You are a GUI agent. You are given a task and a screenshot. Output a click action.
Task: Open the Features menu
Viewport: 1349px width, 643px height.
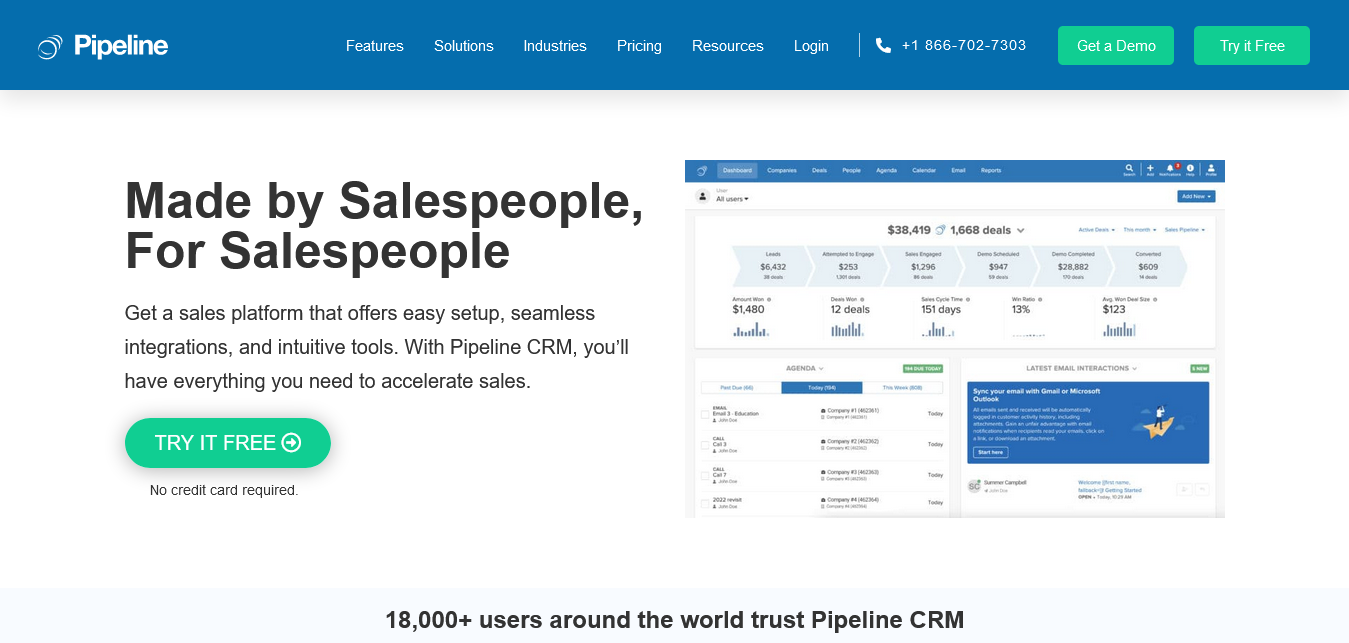375,46
